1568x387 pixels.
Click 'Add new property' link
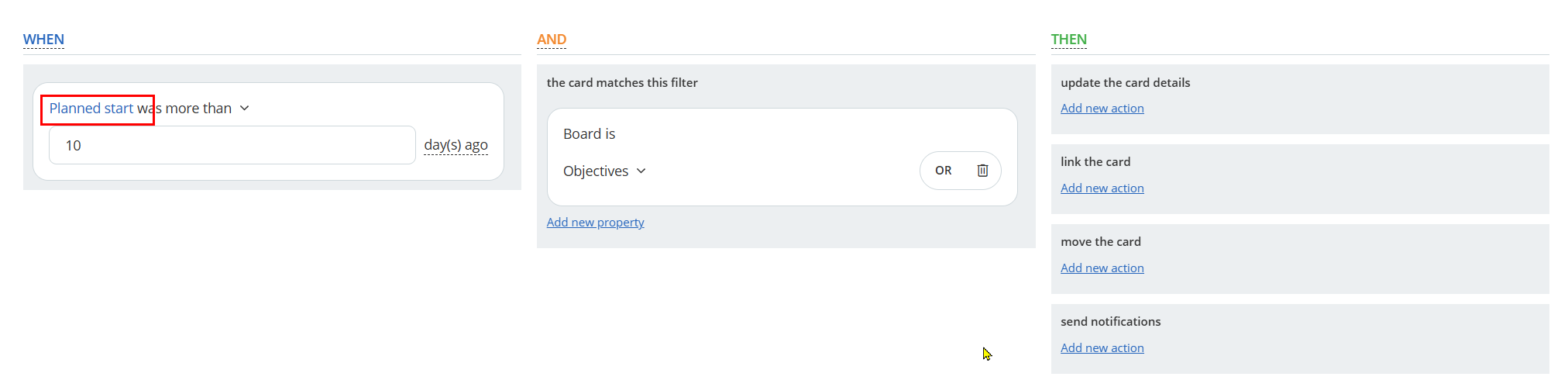point(595,223)
